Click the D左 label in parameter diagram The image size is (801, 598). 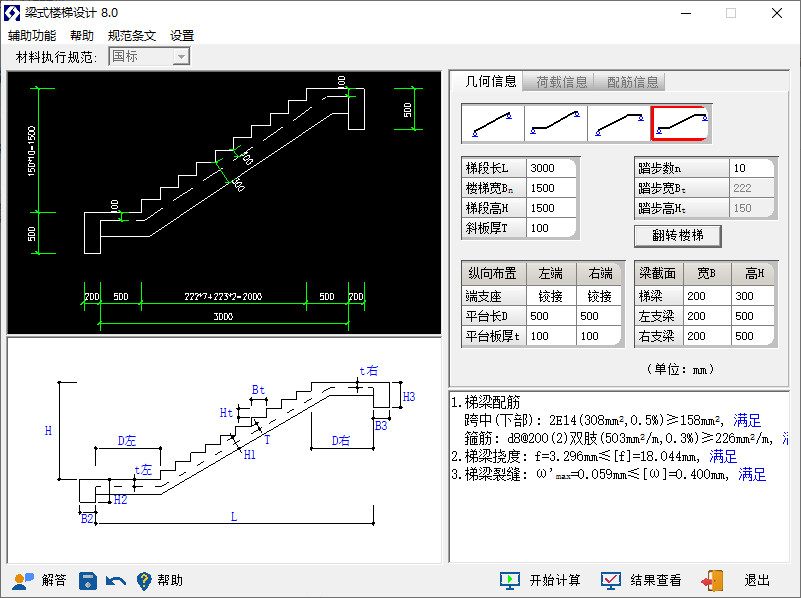click(127, 441)
